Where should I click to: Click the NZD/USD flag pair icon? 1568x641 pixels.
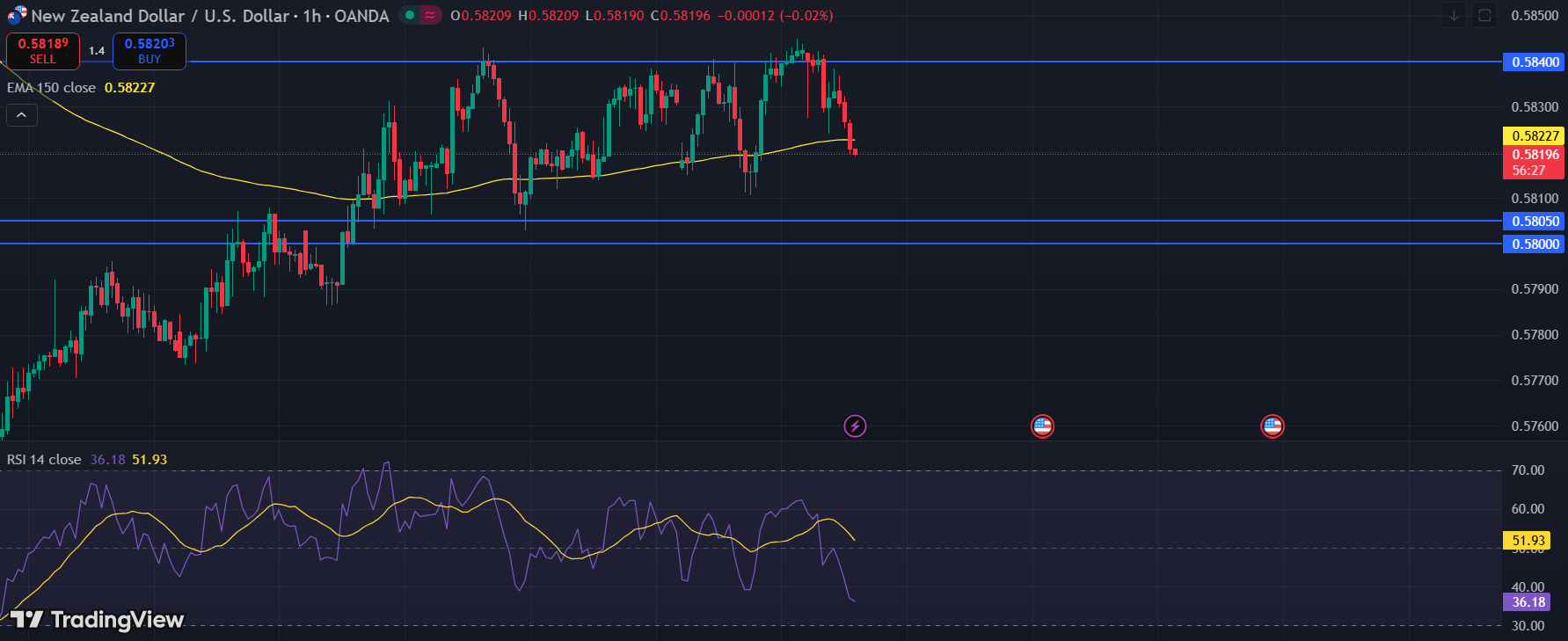tap(17, 15)
